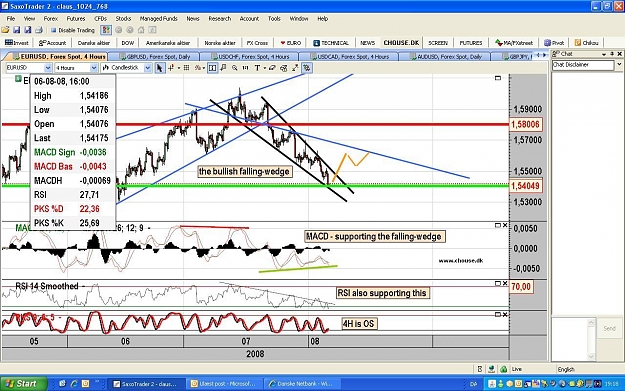Image resolution: width=625 pixels, height=391 pixels.
Task: Open the 4 Hours timeframe dropdown
Action: [94, 68]
